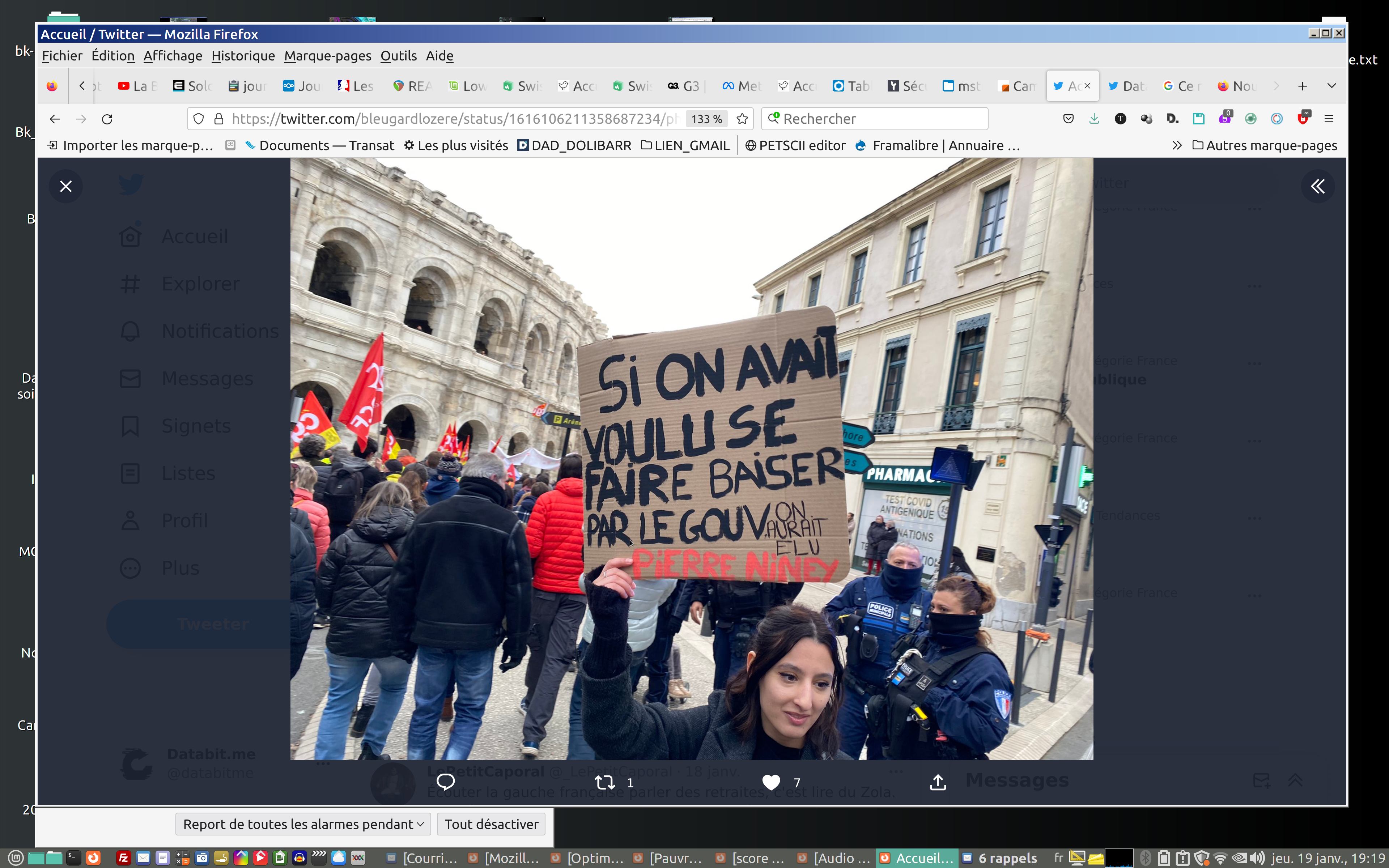Open the alarm postponement dropdown
Viewport: 1389px width, 868px height.
[303, 824]
